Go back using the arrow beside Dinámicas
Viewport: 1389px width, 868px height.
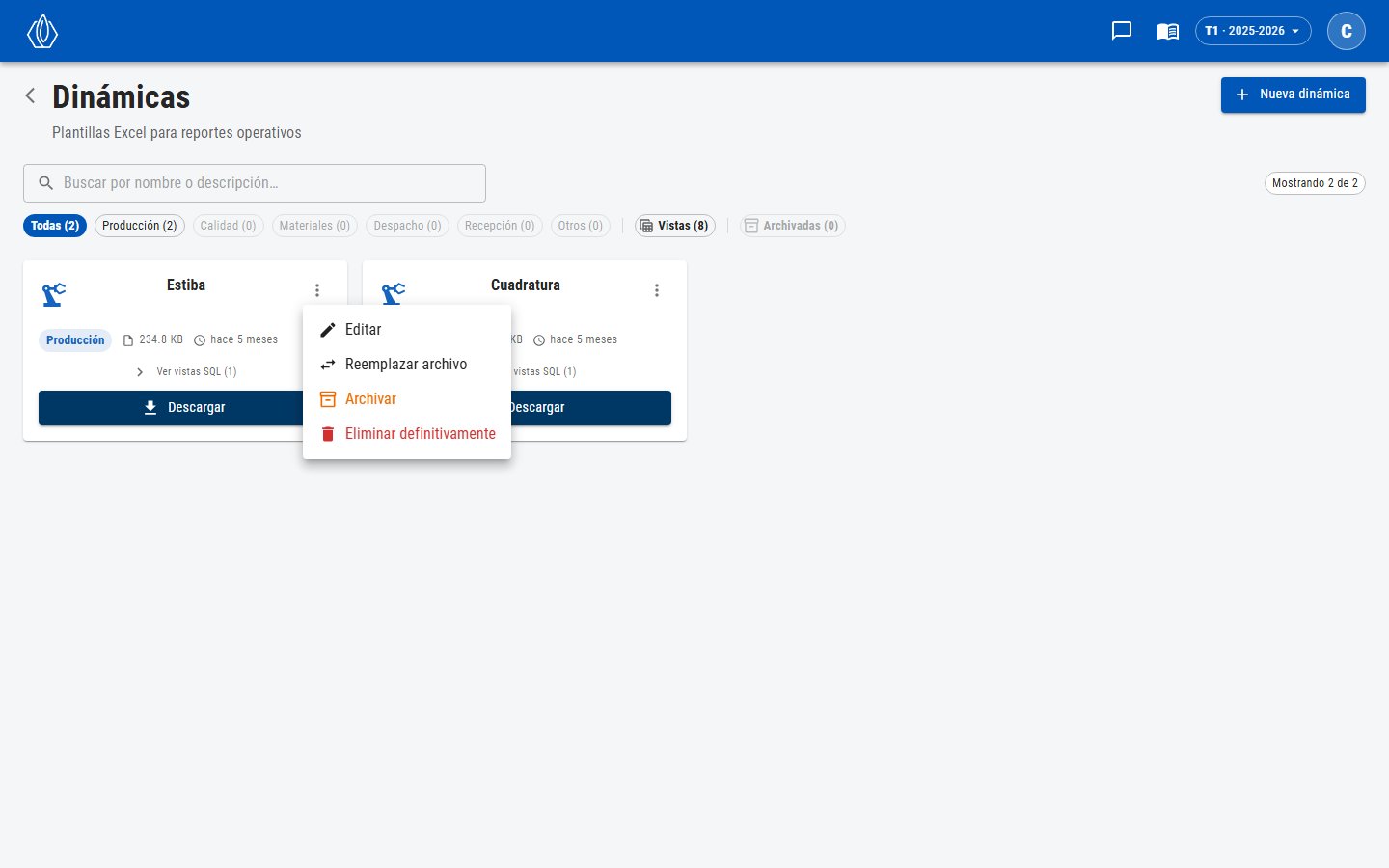point(31,95)
